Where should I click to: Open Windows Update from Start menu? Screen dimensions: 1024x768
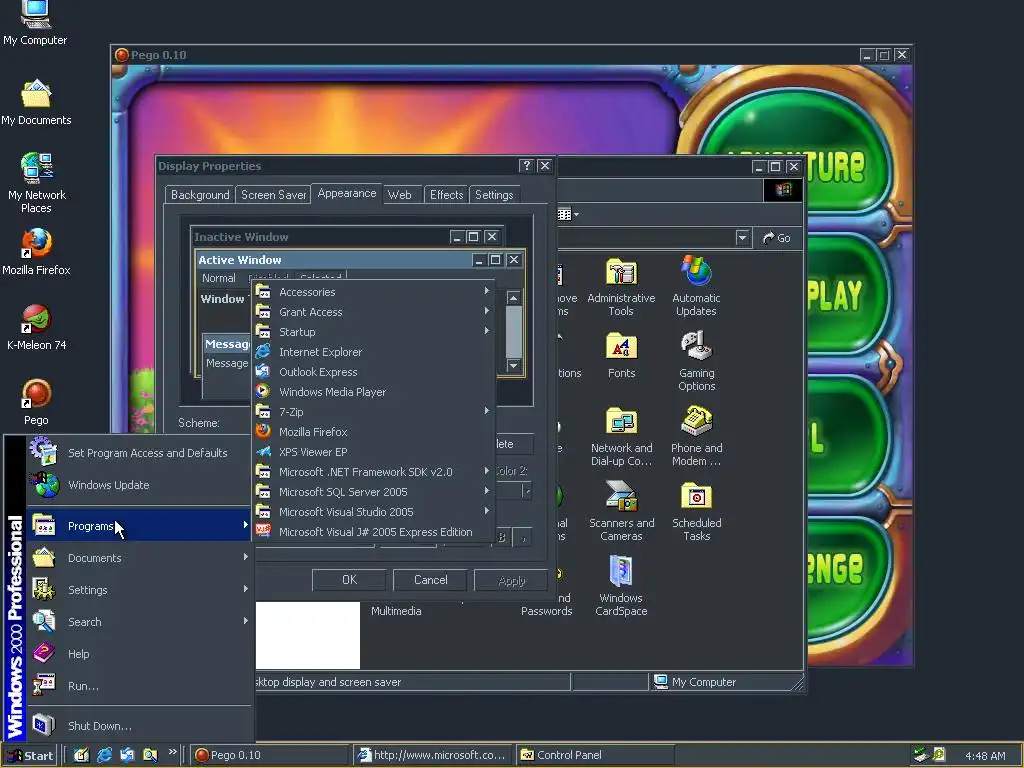point(139,485)
